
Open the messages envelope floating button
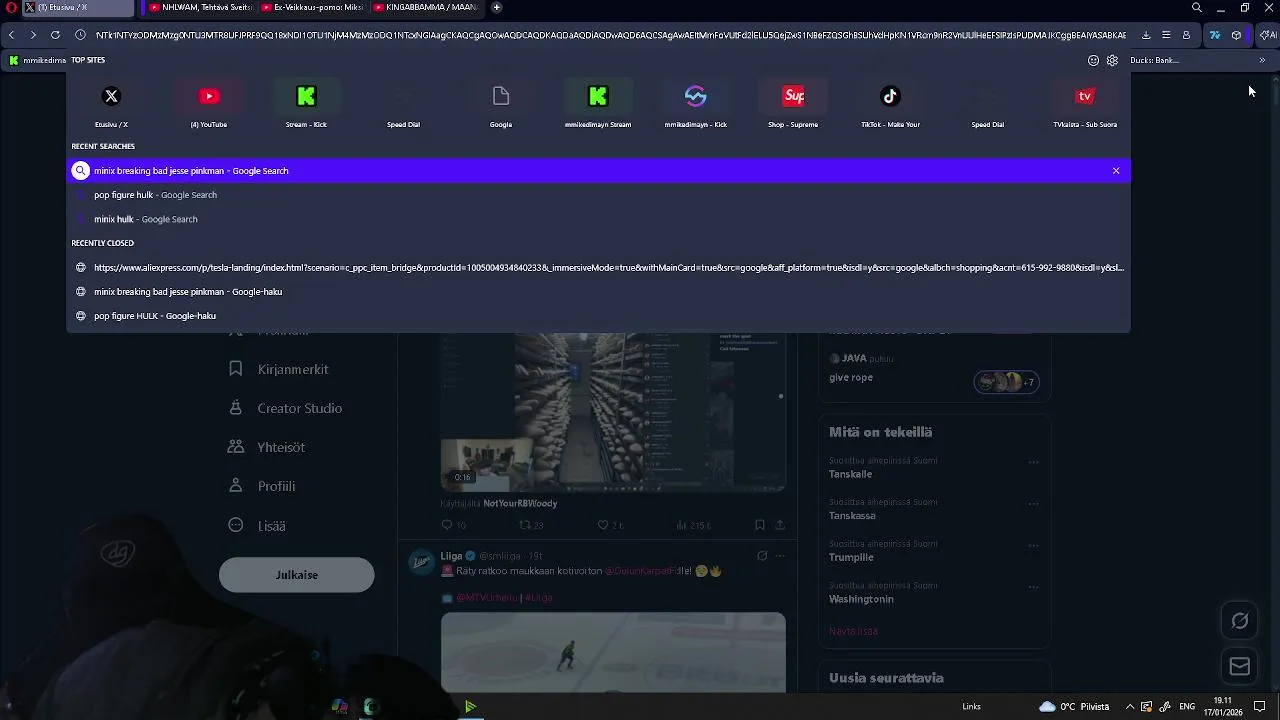1240,666
